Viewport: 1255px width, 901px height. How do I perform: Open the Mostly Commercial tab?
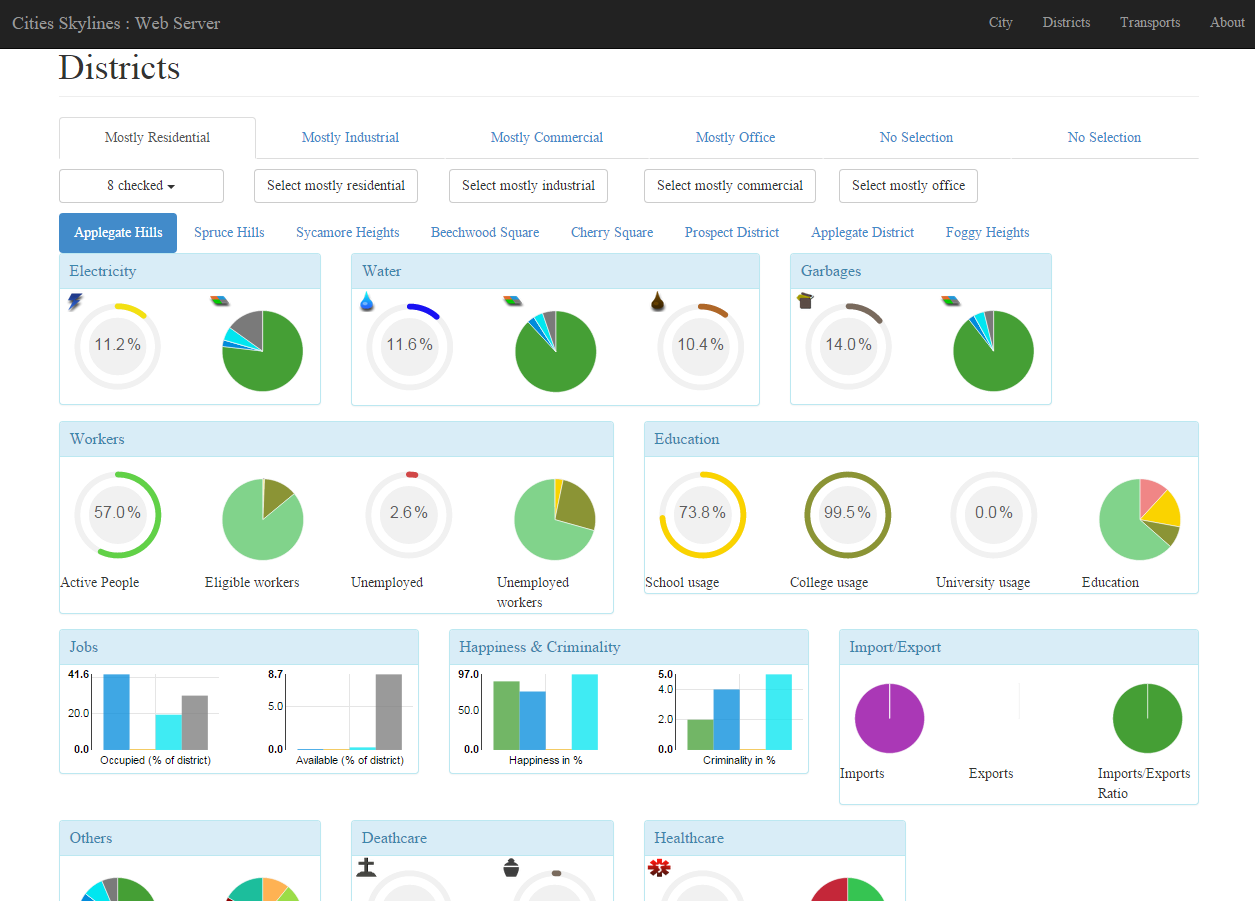(546, 138)
